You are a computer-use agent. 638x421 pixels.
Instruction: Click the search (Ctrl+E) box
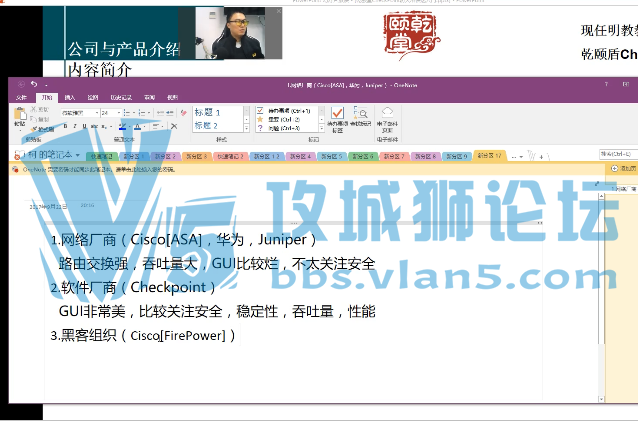click(618, 154)
